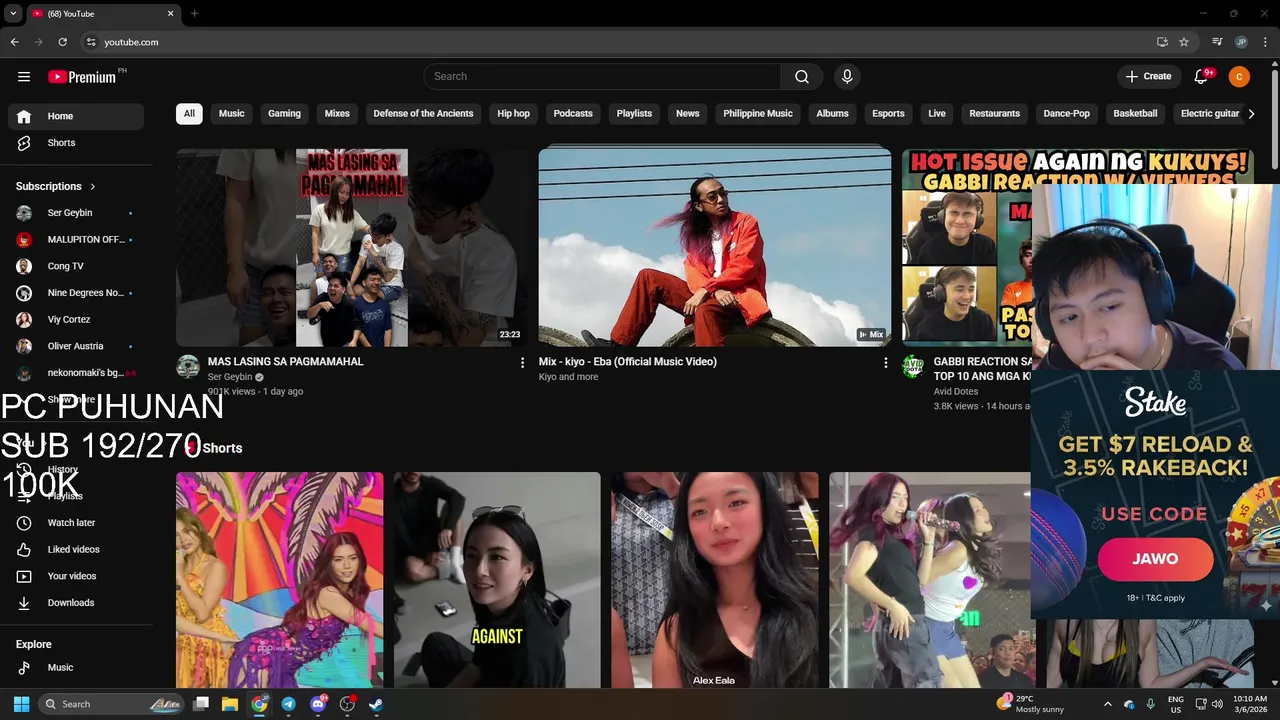Go to Home in the sidebar
Viewport: 1280px width, 720px height.
[76, 116]
